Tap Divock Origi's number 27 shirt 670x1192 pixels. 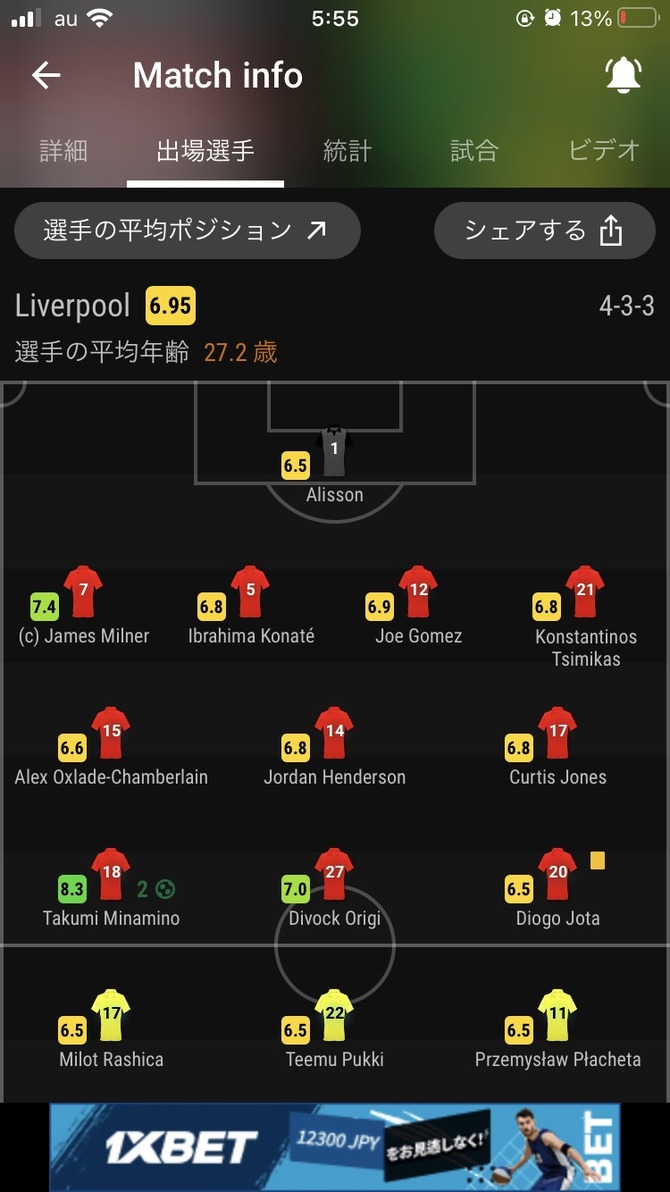point(334,874)
